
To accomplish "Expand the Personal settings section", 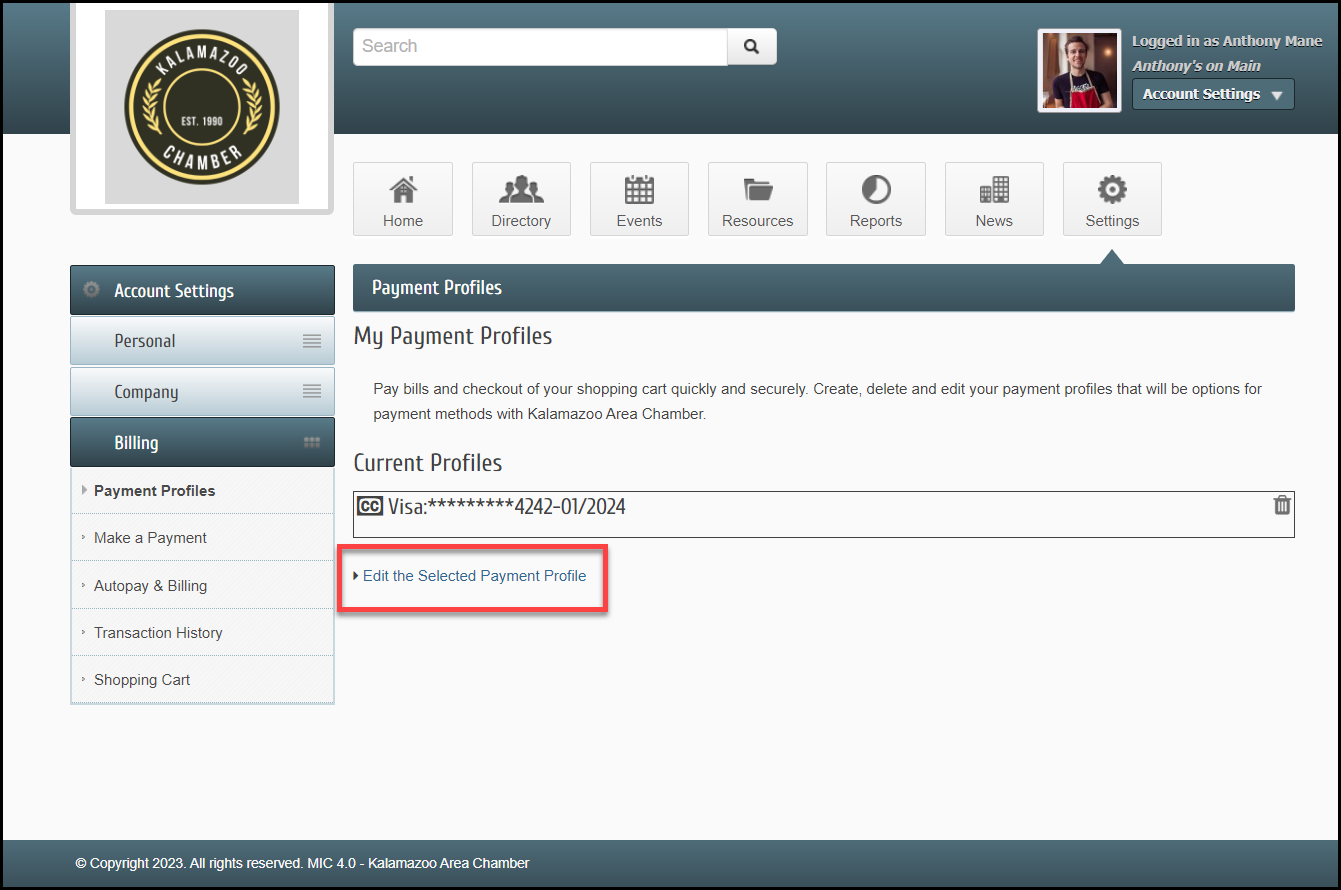I will (x=202, y=341).
